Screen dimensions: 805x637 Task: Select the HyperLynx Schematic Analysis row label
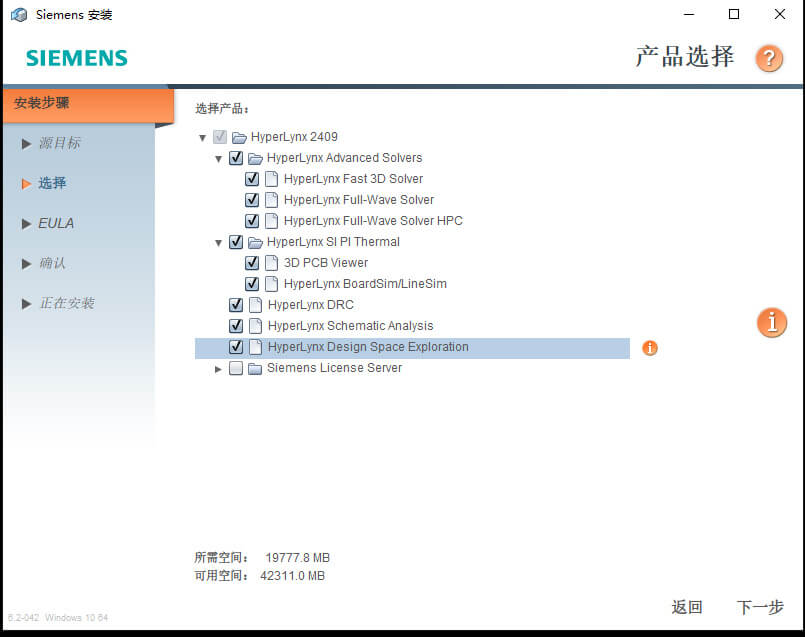click(x=351, y=326)
